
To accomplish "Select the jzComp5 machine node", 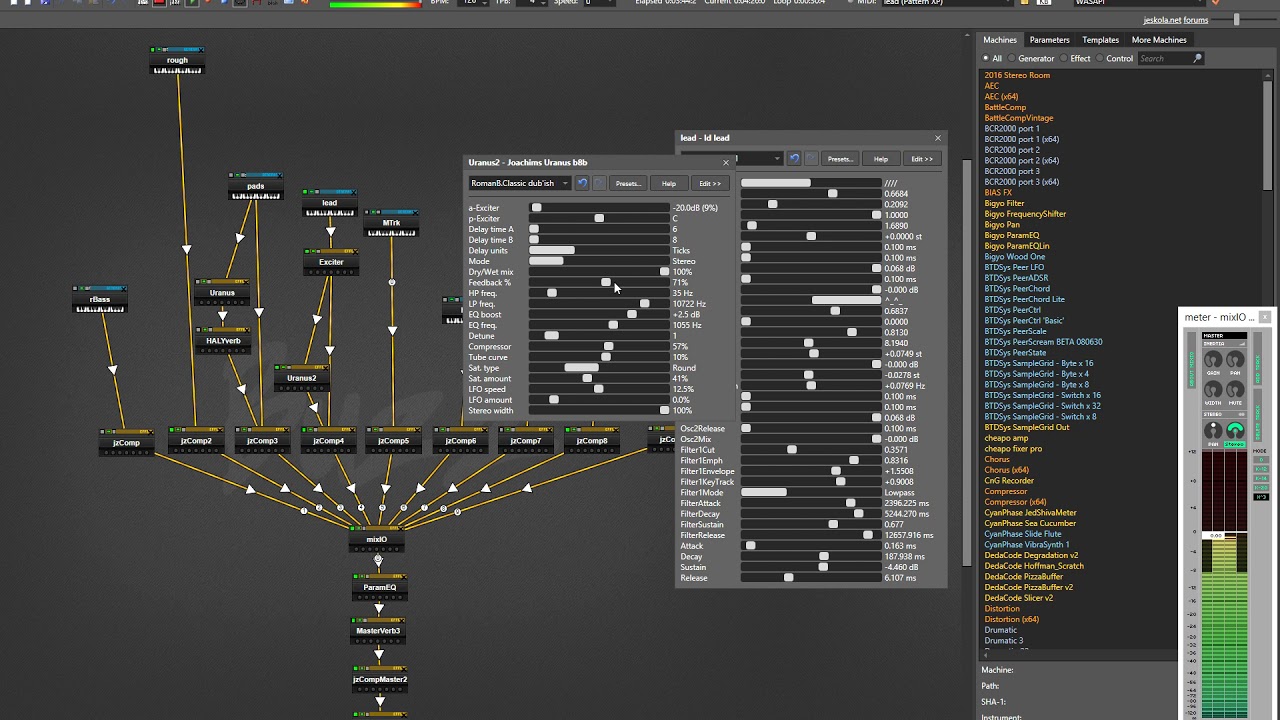I will (x=393, y=441).
